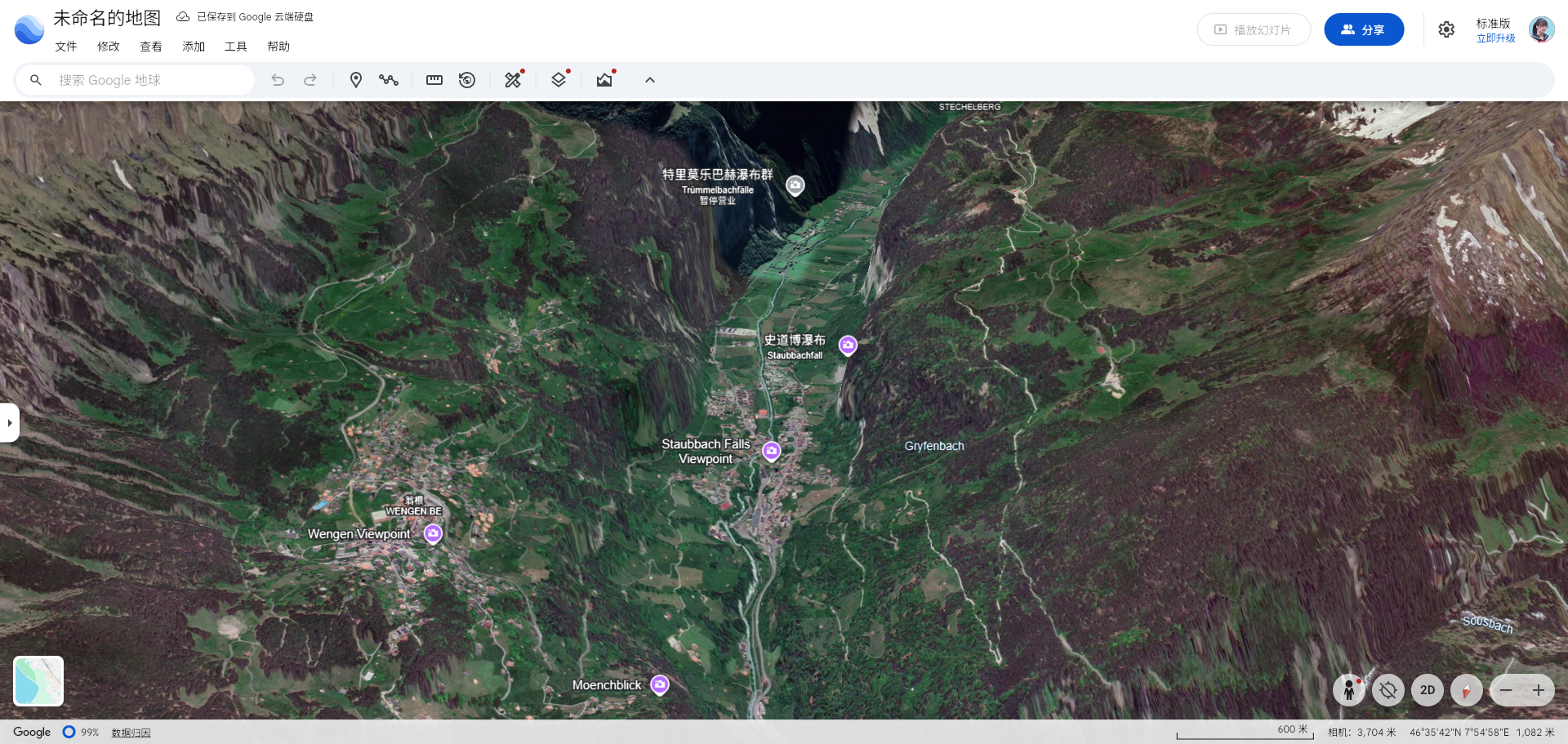Click the undo arrow

pyautogui.click(x=278, y=80)
